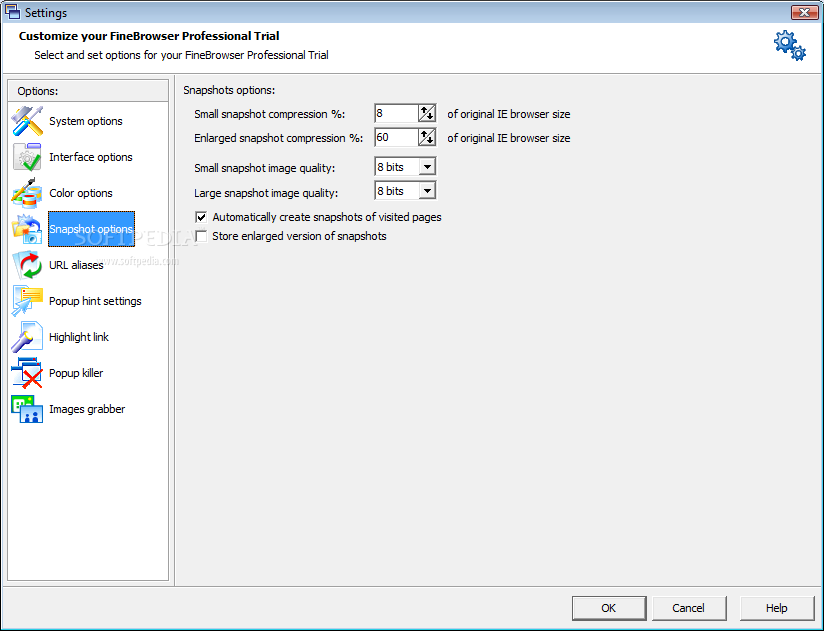The width and height of the screenshot is (824, 631).
Task: Open Interface options page
Action: [90, 157]
